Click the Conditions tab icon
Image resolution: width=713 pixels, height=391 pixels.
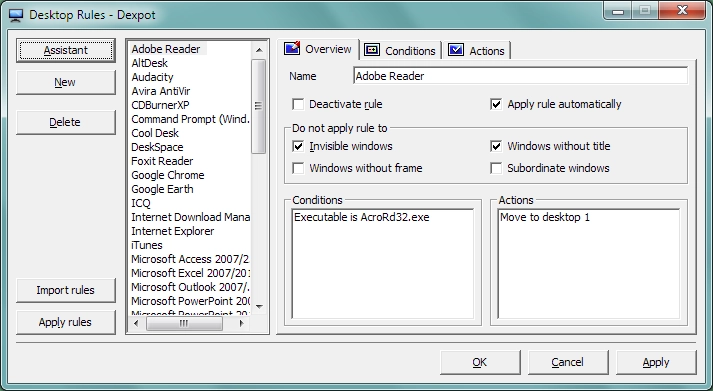click(372, 50)
